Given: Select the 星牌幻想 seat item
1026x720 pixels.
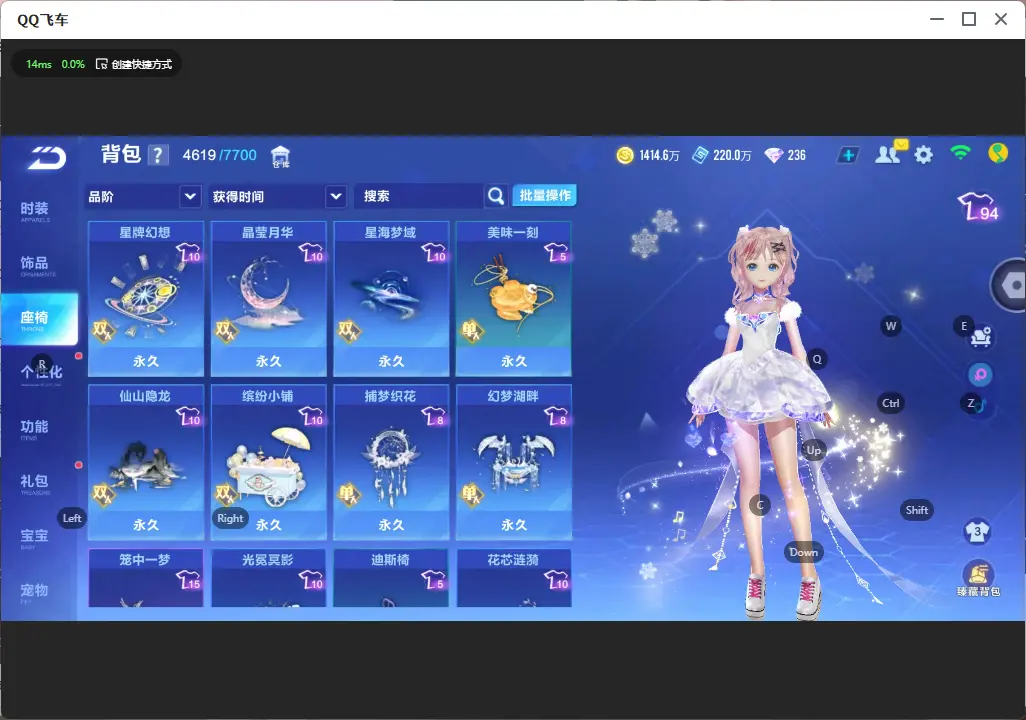Looking at the screenshot, I should tap(146, 298).
